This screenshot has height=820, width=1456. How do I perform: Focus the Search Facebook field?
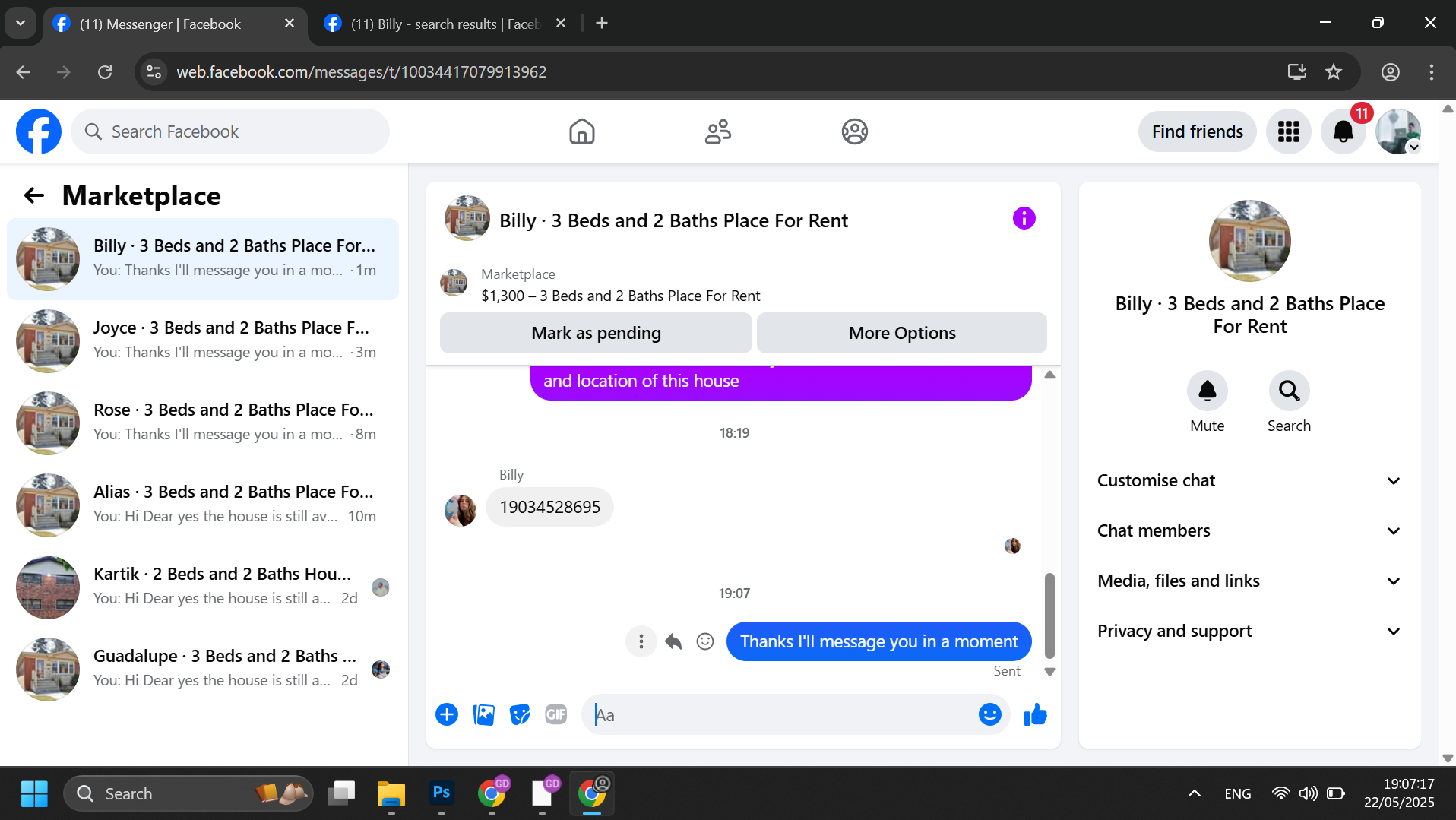[x=230, y=131]
